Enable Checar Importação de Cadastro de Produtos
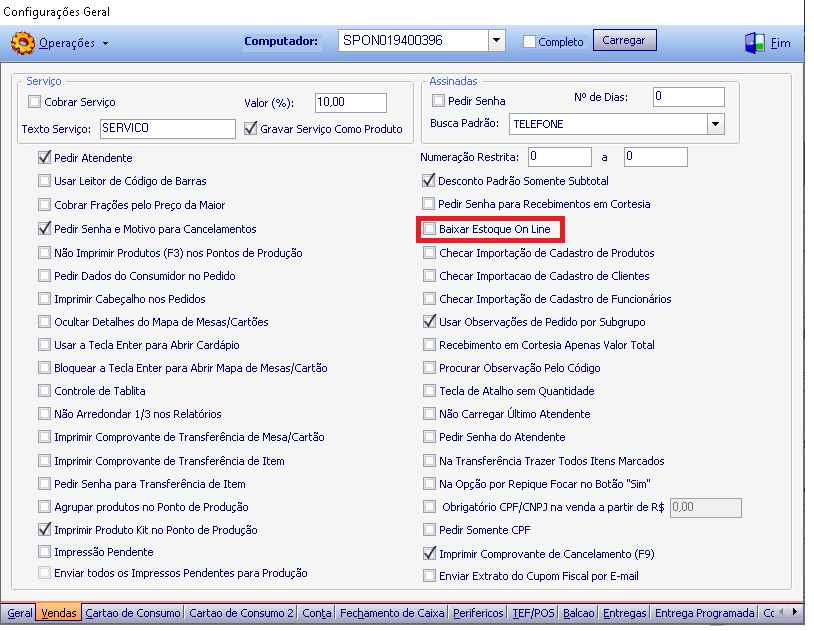This screenshot has height=631, width=814. point(429,253)
